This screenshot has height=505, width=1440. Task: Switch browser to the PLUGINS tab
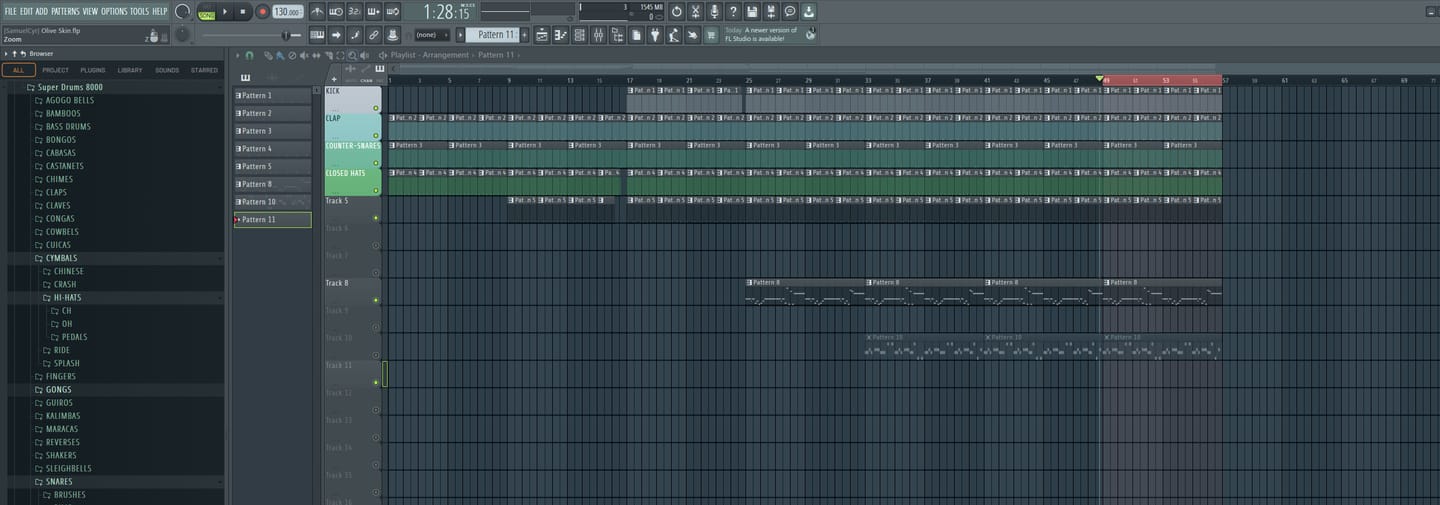93,70
